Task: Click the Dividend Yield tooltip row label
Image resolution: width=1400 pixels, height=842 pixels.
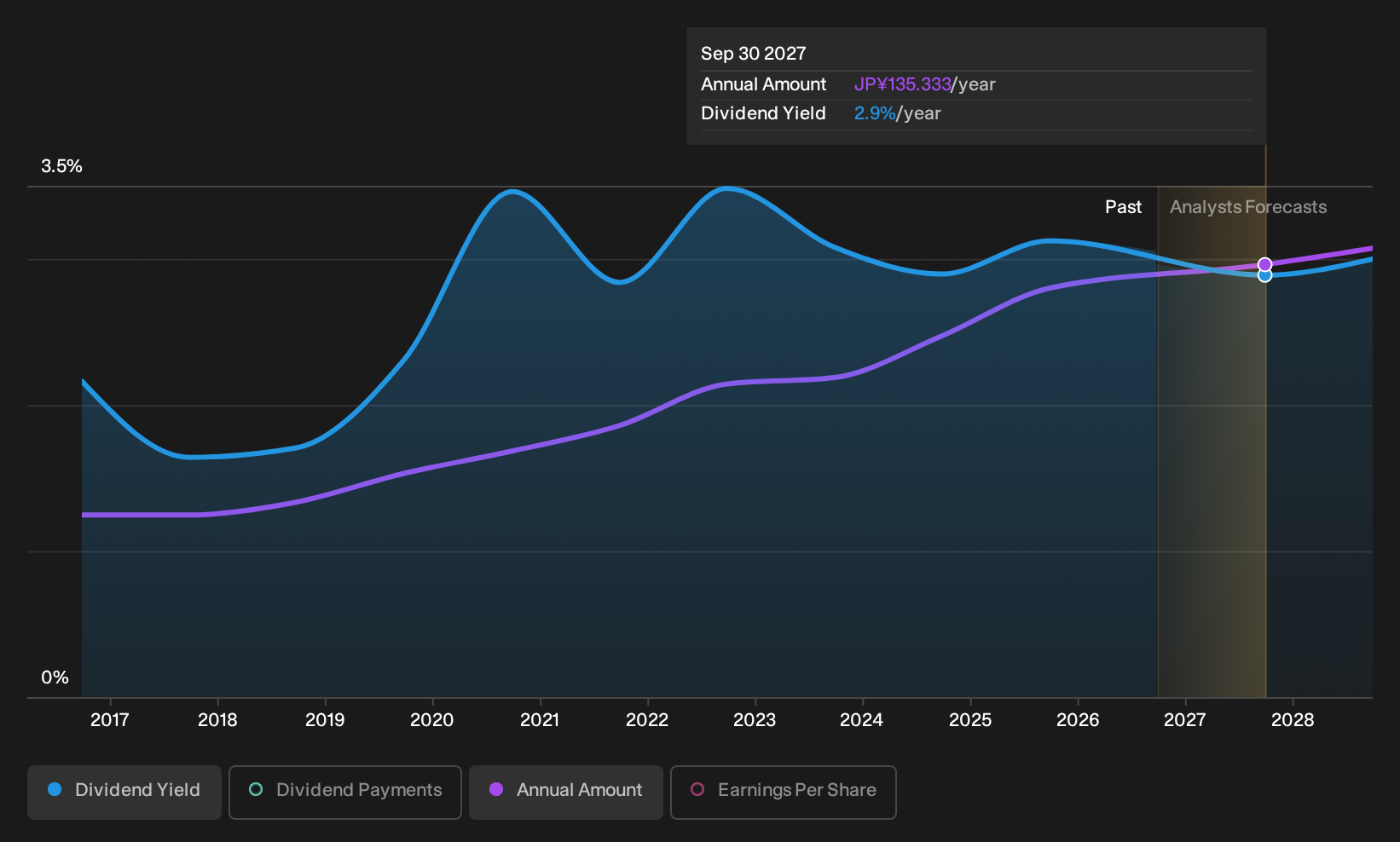Action: tap(763, 113)
